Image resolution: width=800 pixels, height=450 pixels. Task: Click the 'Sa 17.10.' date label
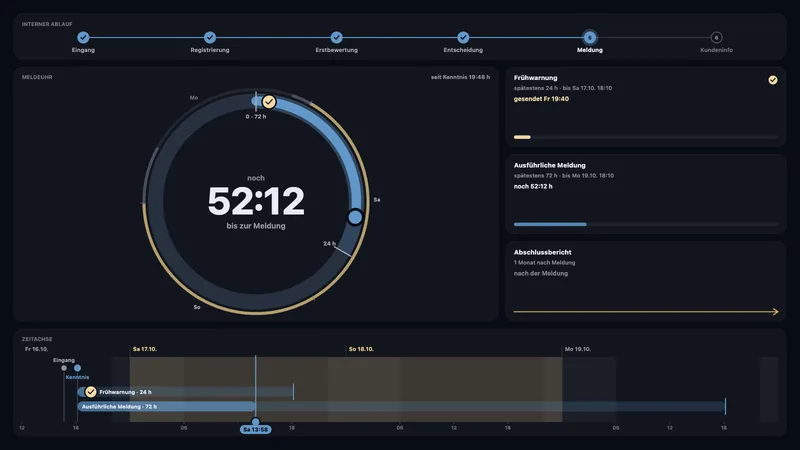[x=145, y=349]
